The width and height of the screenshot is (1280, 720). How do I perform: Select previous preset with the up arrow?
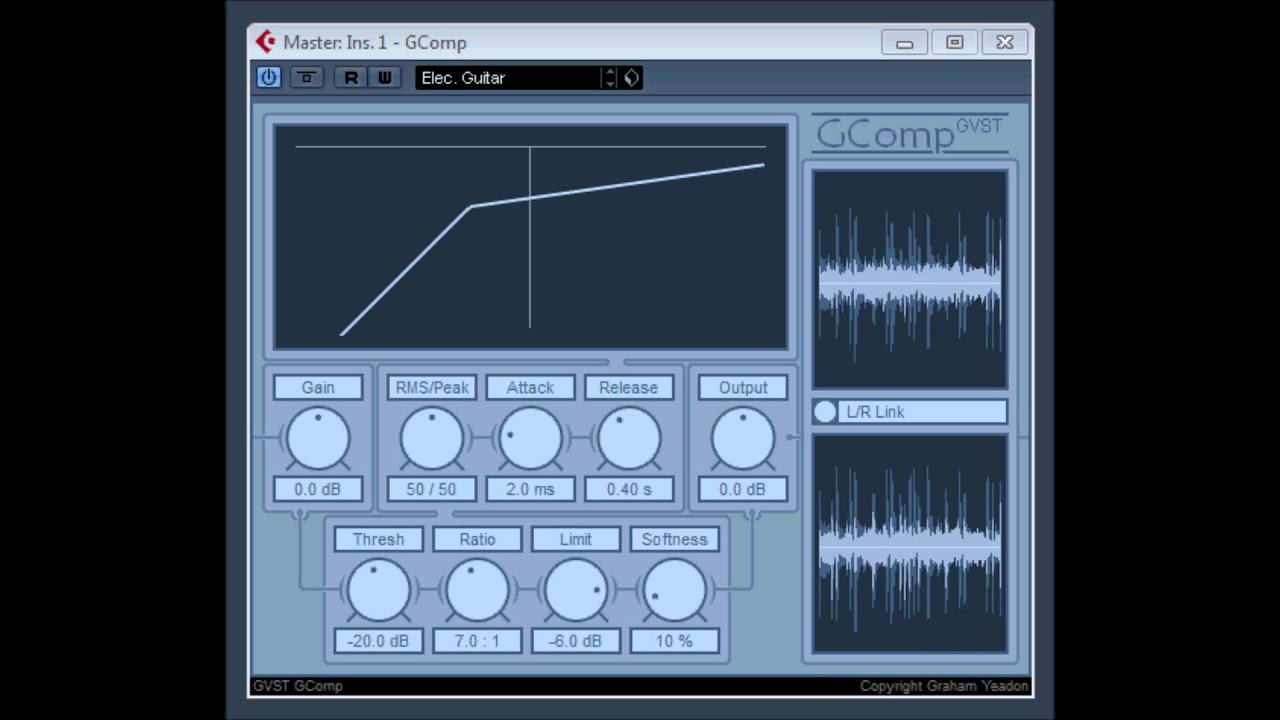tap(610, 72)
